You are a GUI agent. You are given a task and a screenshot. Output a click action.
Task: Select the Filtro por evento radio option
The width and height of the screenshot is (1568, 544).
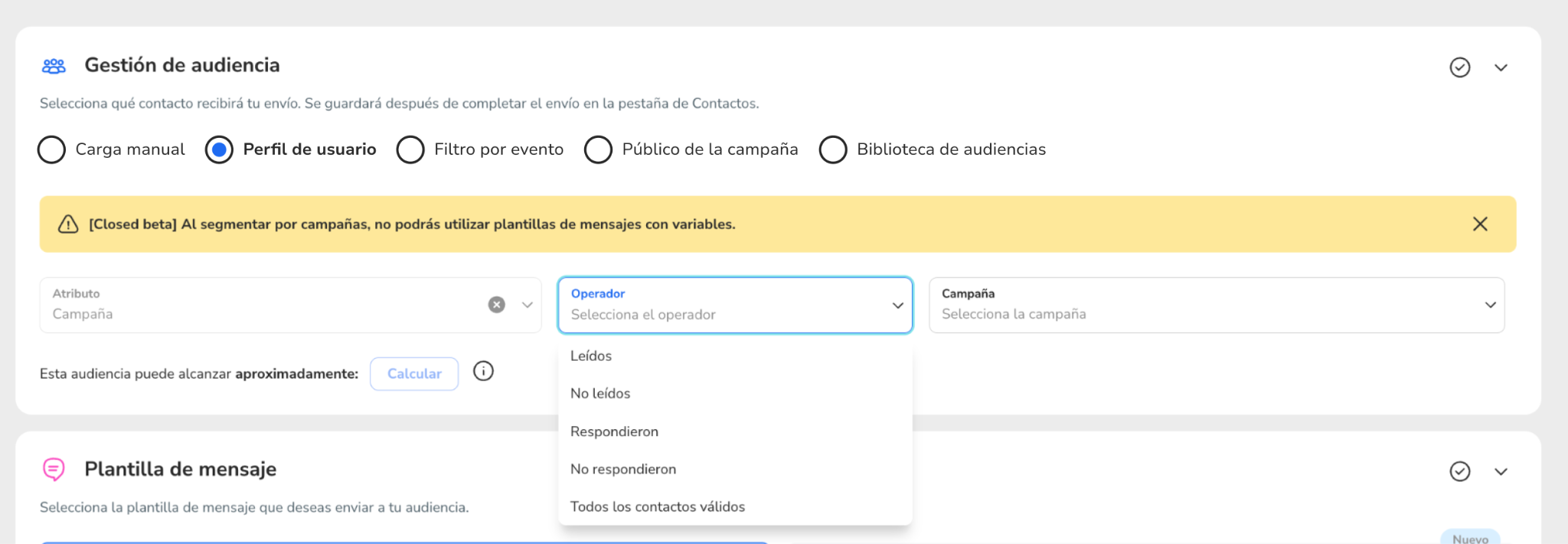tap(410, 149)
